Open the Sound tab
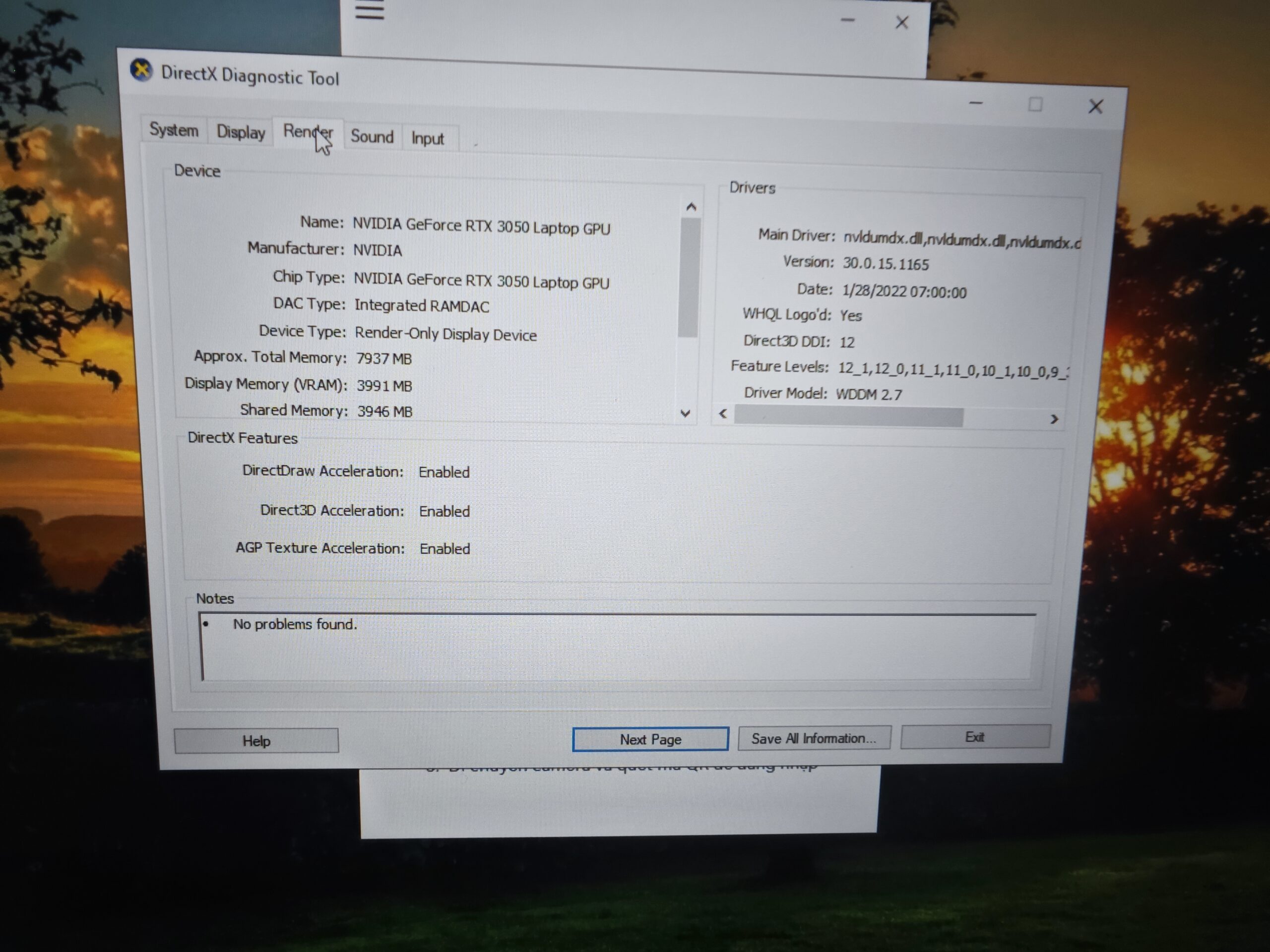The width and height of the screenshot is (1270, 952). tap(372, 136)
